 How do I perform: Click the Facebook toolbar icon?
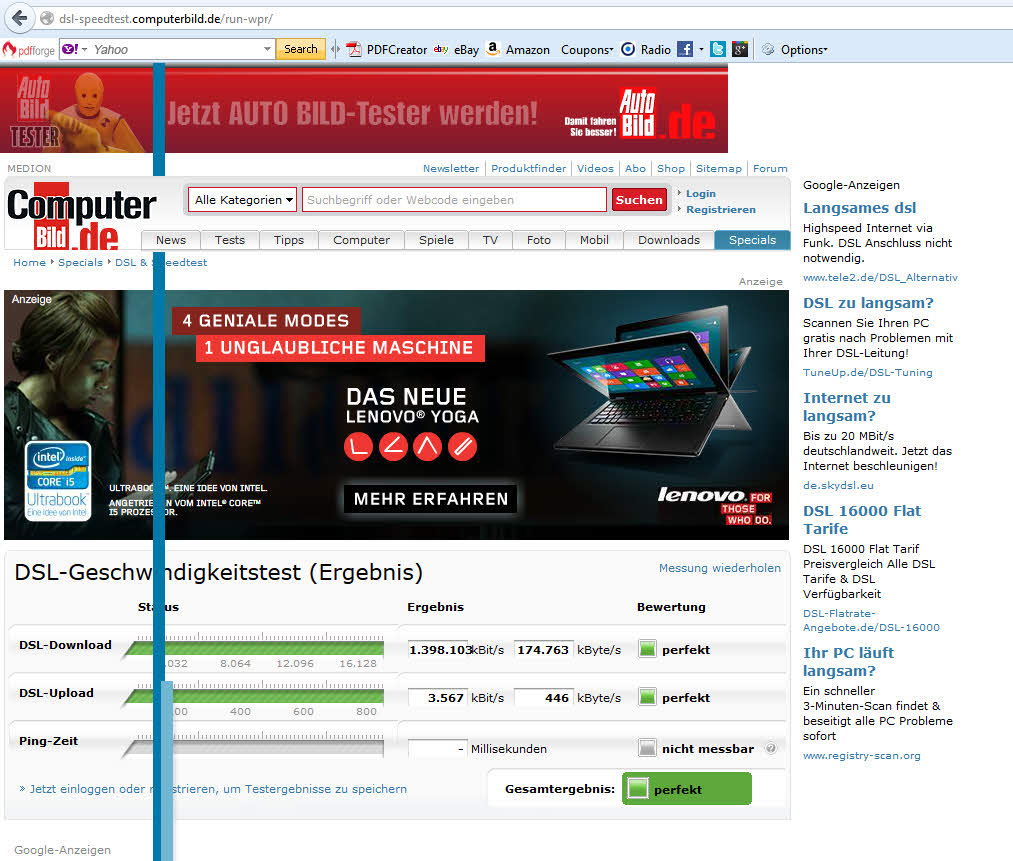(685, 49)
